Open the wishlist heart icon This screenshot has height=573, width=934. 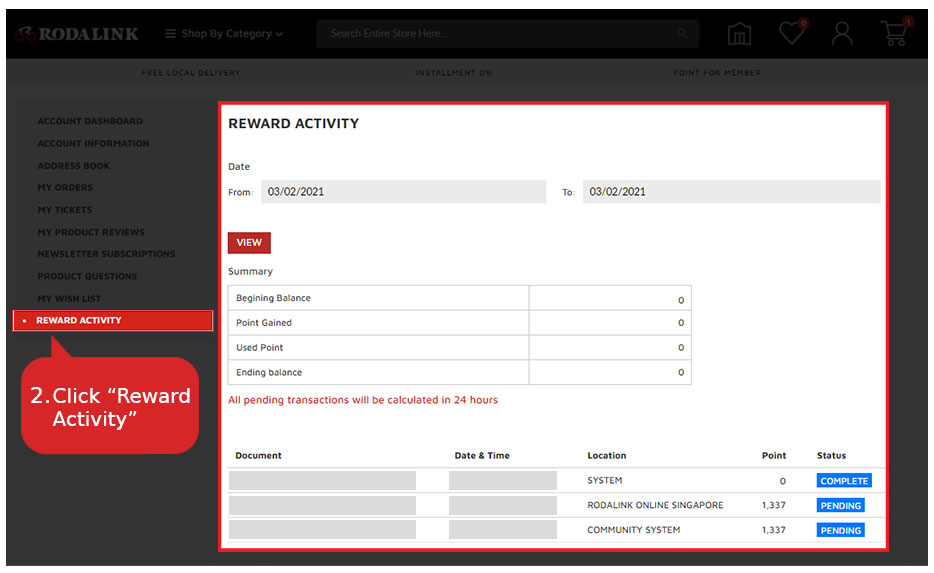click(792, 34)
